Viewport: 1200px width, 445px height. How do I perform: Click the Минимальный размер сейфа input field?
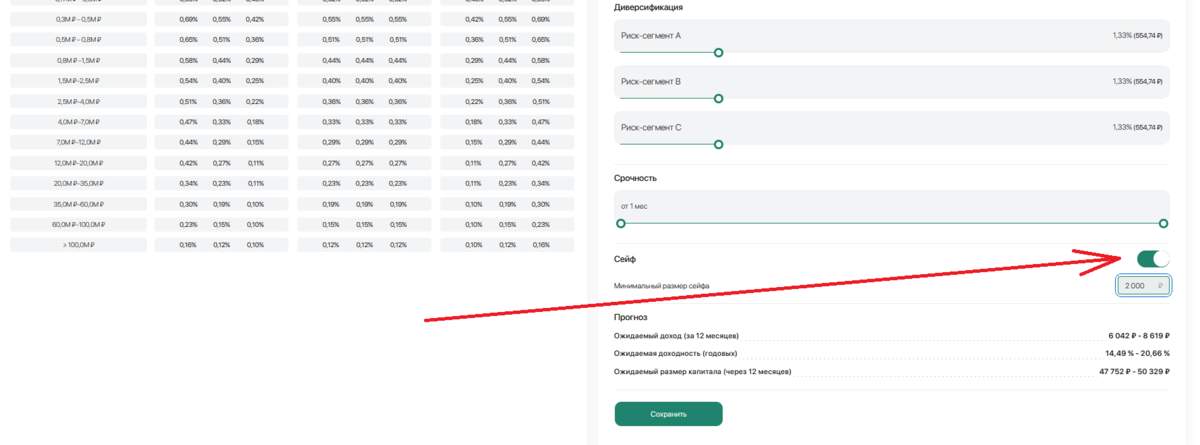(1143, 286)
